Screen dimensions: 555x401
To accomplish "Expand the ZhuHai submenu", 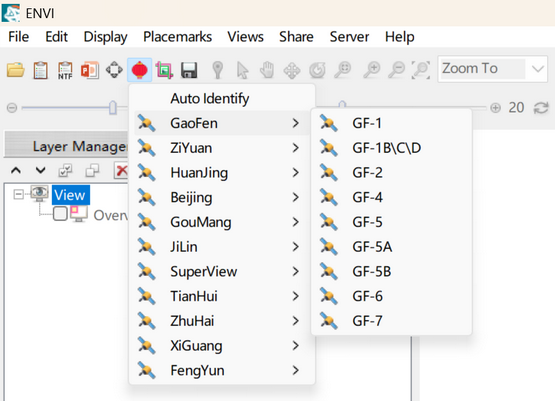I will (222, 321).
